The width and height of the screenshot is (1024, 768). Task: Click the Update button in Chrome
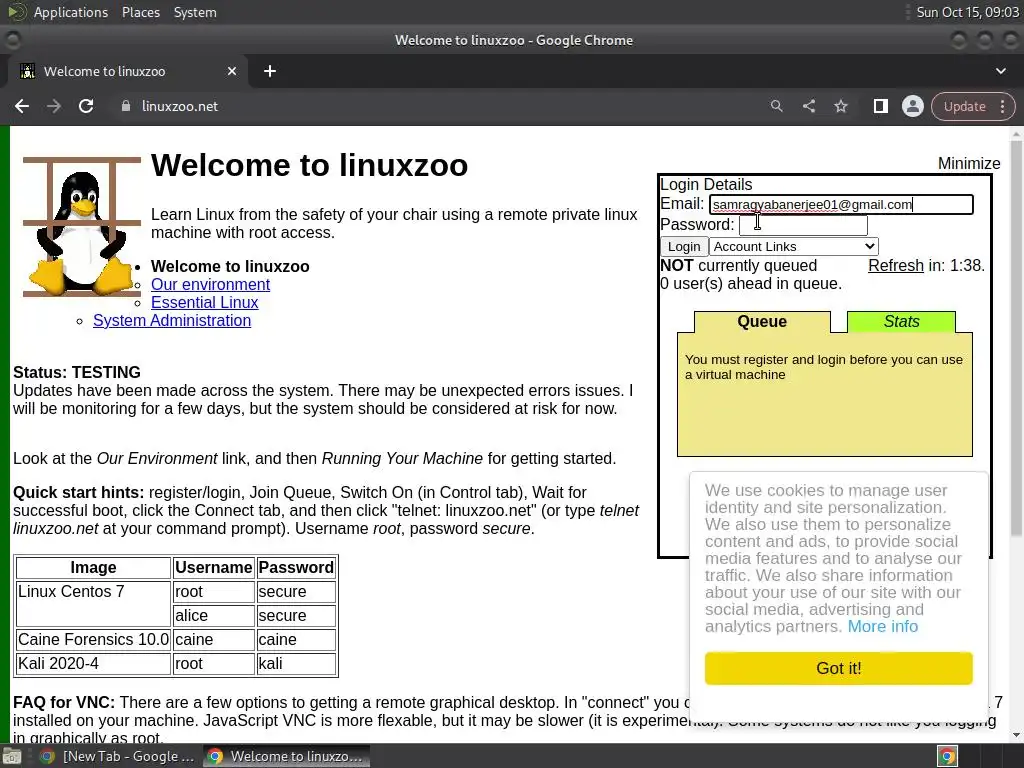point(965,106)
